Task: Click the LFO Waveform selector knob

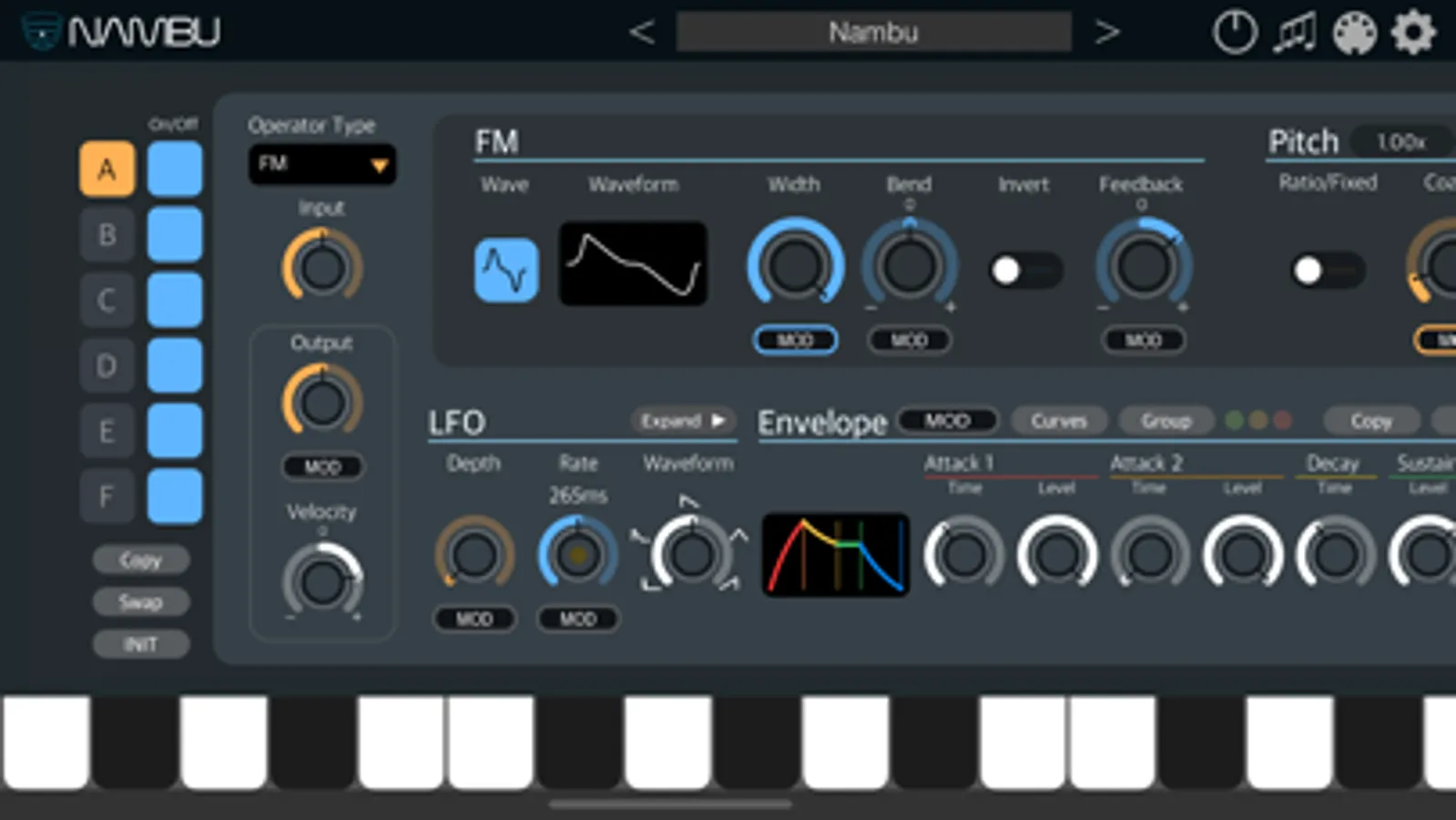Action: point(690,554)
